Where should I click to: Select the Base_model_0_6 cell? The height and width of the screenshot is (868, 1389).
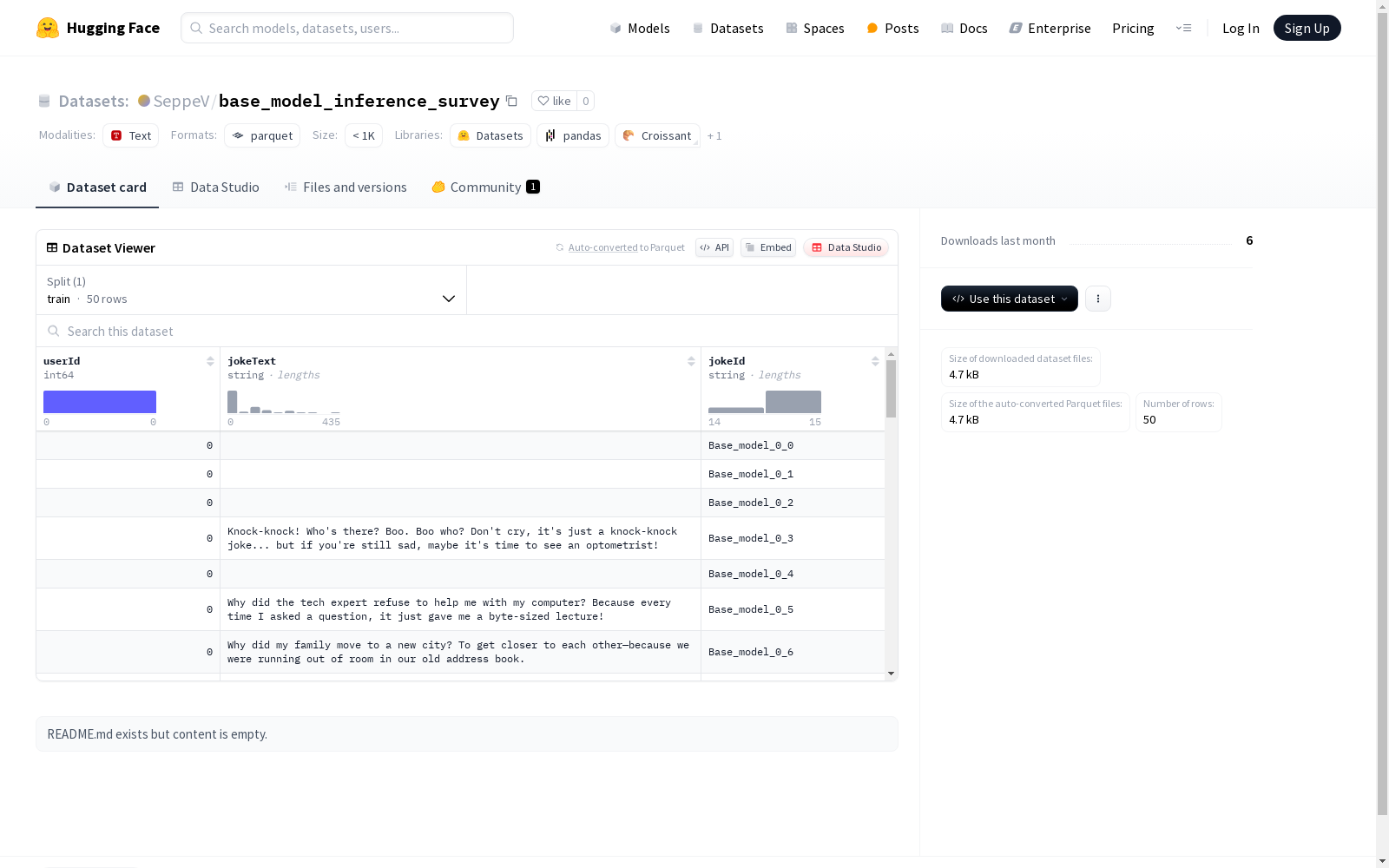(793, 652)
